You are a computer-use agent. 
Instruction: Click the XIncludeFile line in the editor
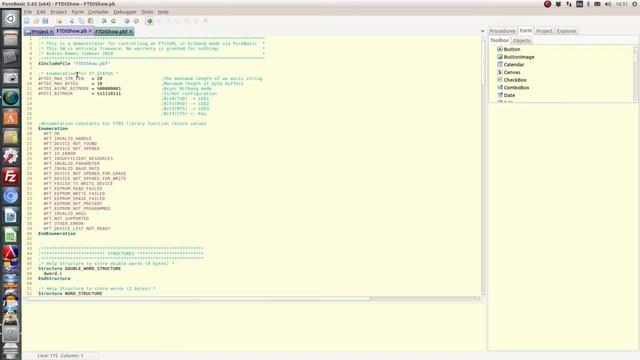[x=74, y=64]
